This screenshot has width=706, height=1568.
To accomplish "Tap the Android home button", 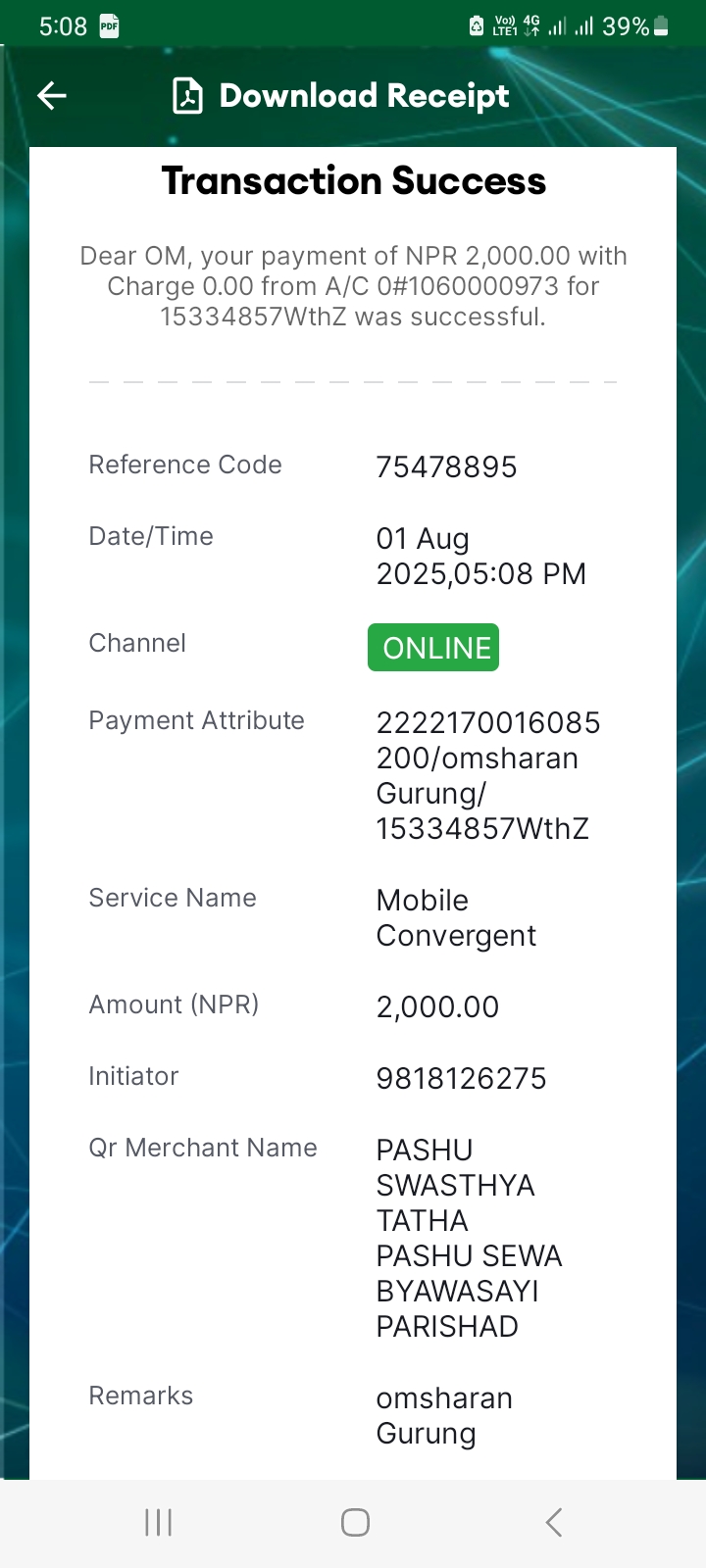I will pos(355,1522).
